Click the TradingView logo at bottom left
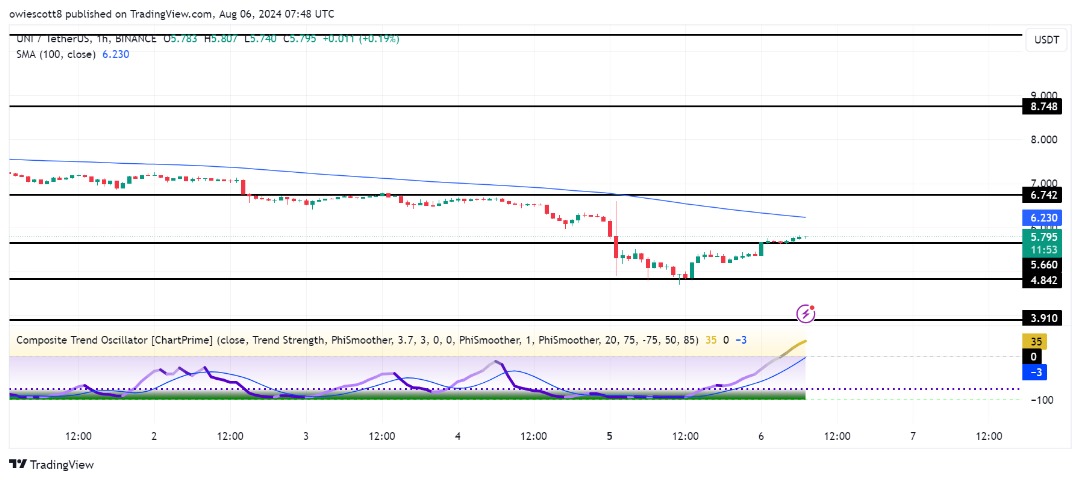The width and height of the screenshot is (1080, 480). (52, 465)
